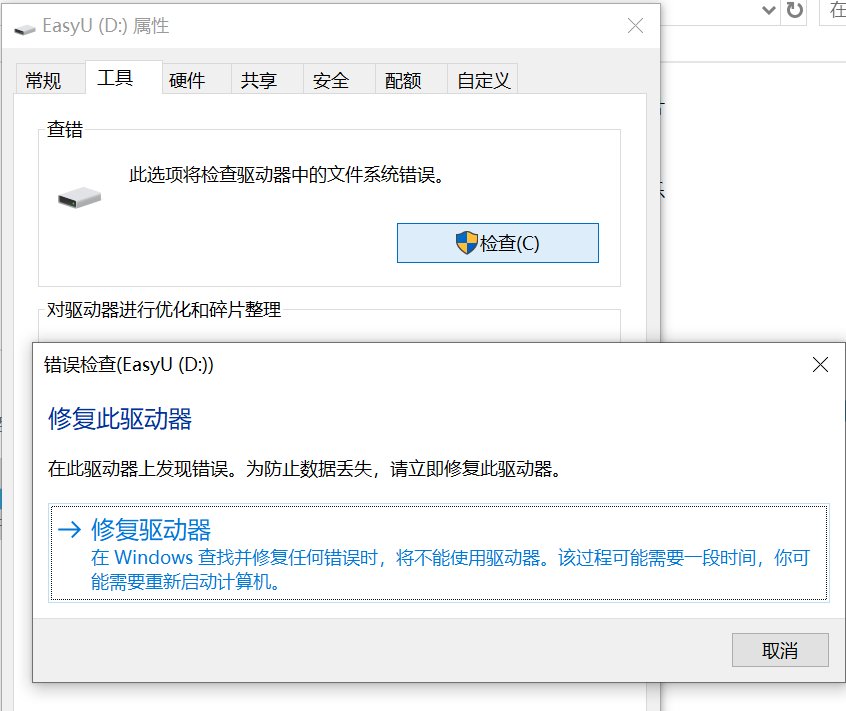Expand the address bar history dropdown arrow
This screenshot has width=846, height=711.
(x=768, y=10)
